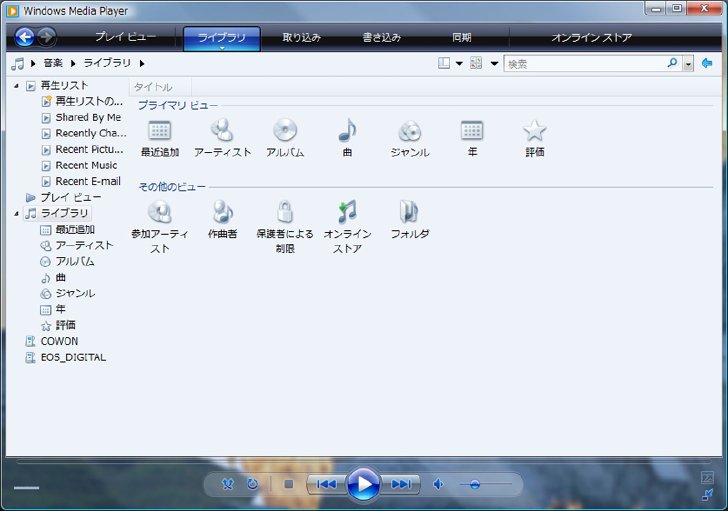The height and width of the screenshot is (511, 728).
Task: Select 評価 in sidebar tree
Action: point(65,325)
